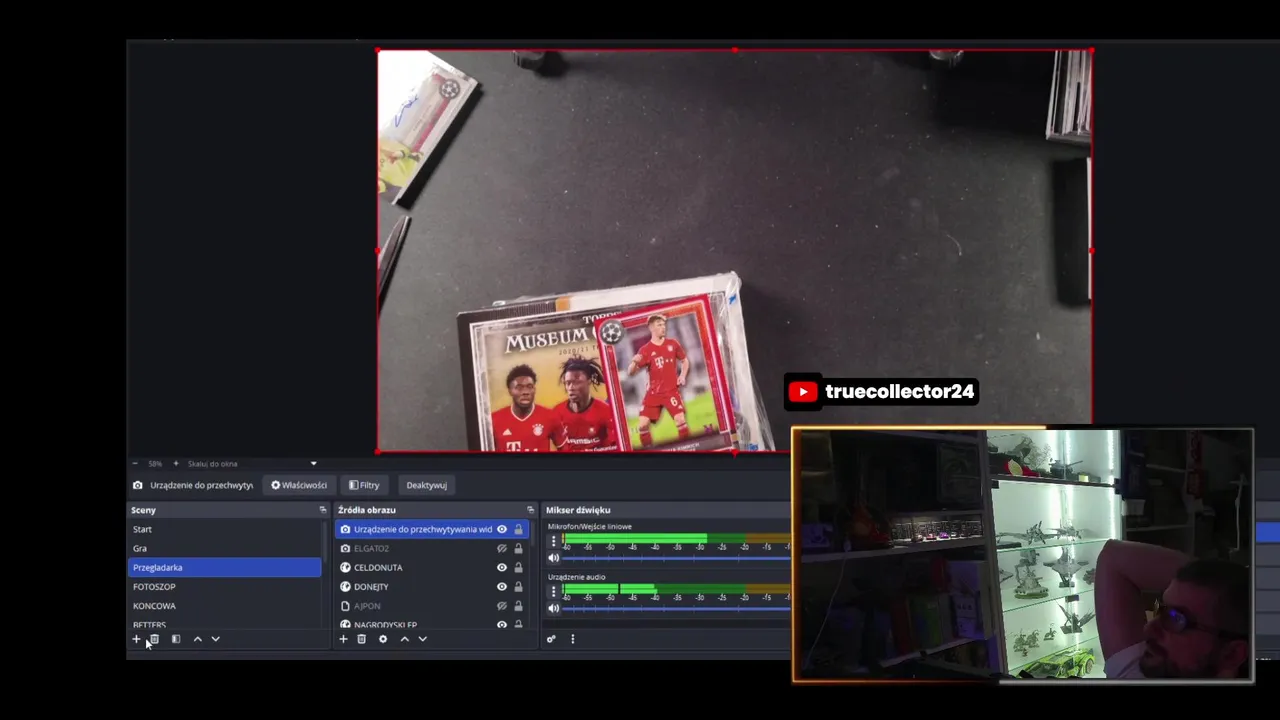Image resolution: width=1280 pixels, height=720 pixels.
Task: Zoom in preview with plus icon
Action: [176, 463]
